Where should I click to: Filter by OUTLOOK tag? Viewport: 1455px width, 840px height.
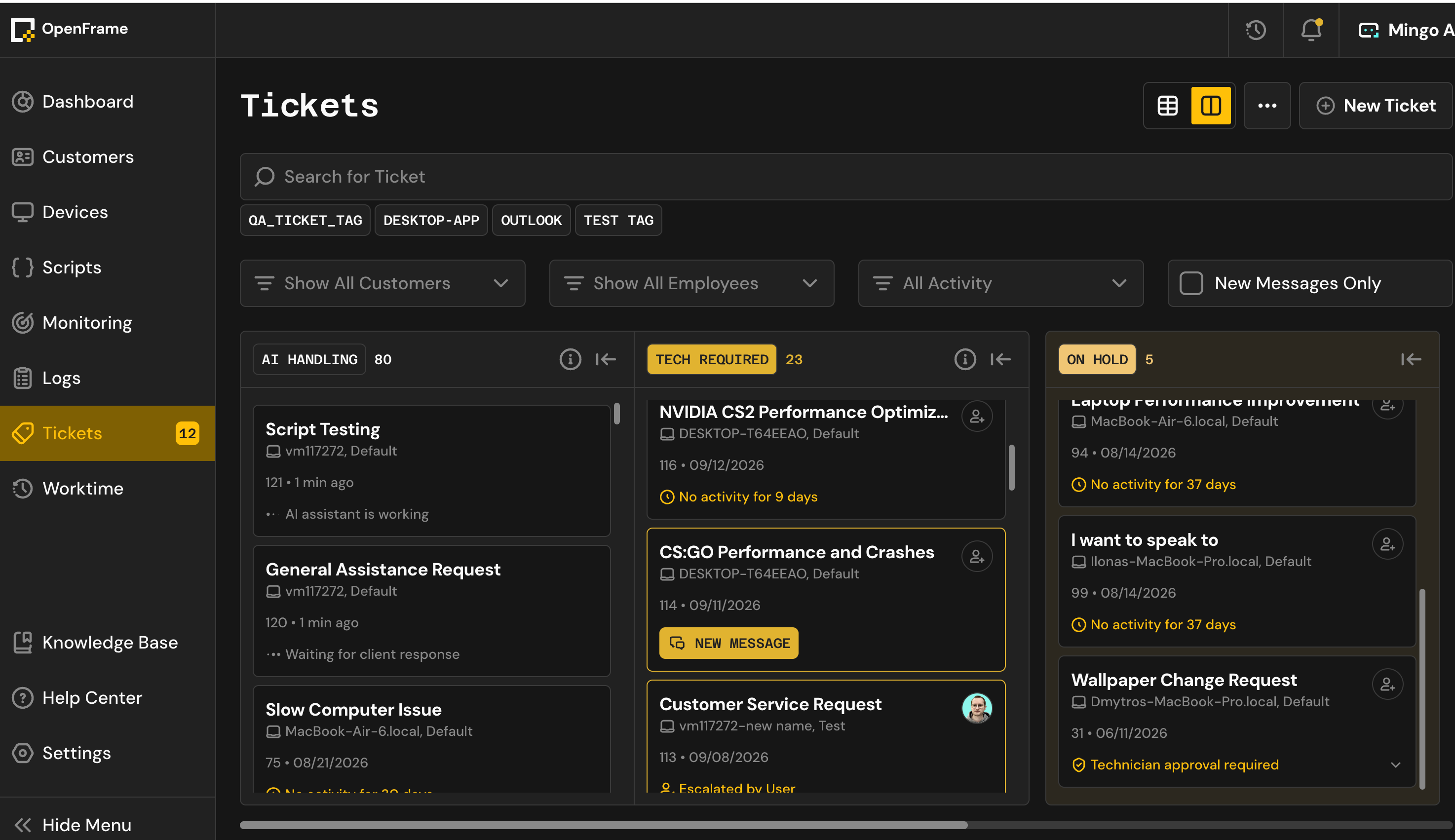[531, 221]
